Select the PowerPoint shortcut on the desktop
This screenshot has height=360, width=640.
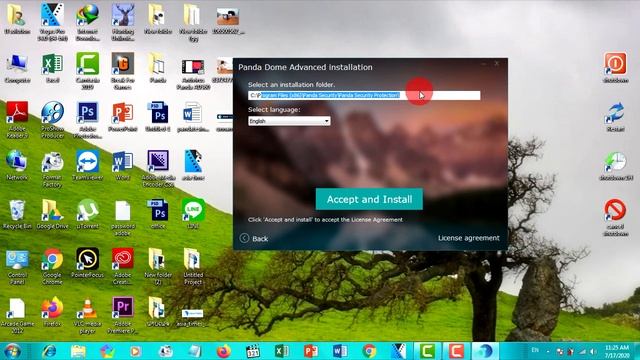coord(123,117)
